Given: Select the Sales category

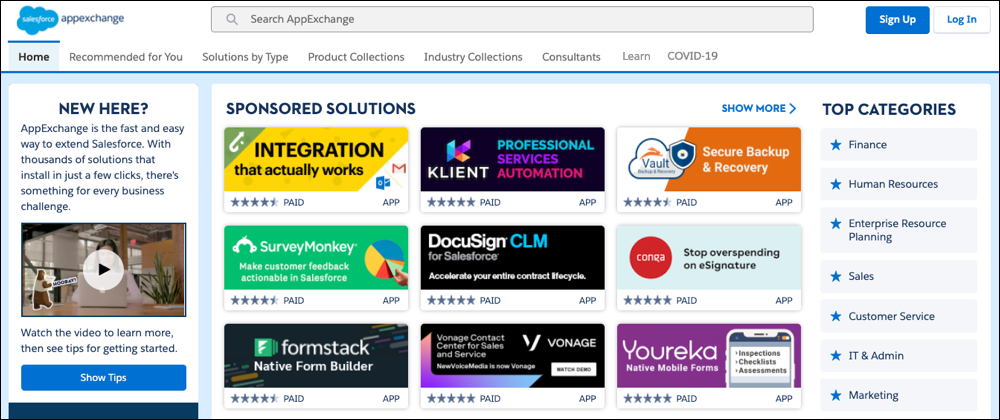Looking at the screenshot, I should (x=899, y=277).
